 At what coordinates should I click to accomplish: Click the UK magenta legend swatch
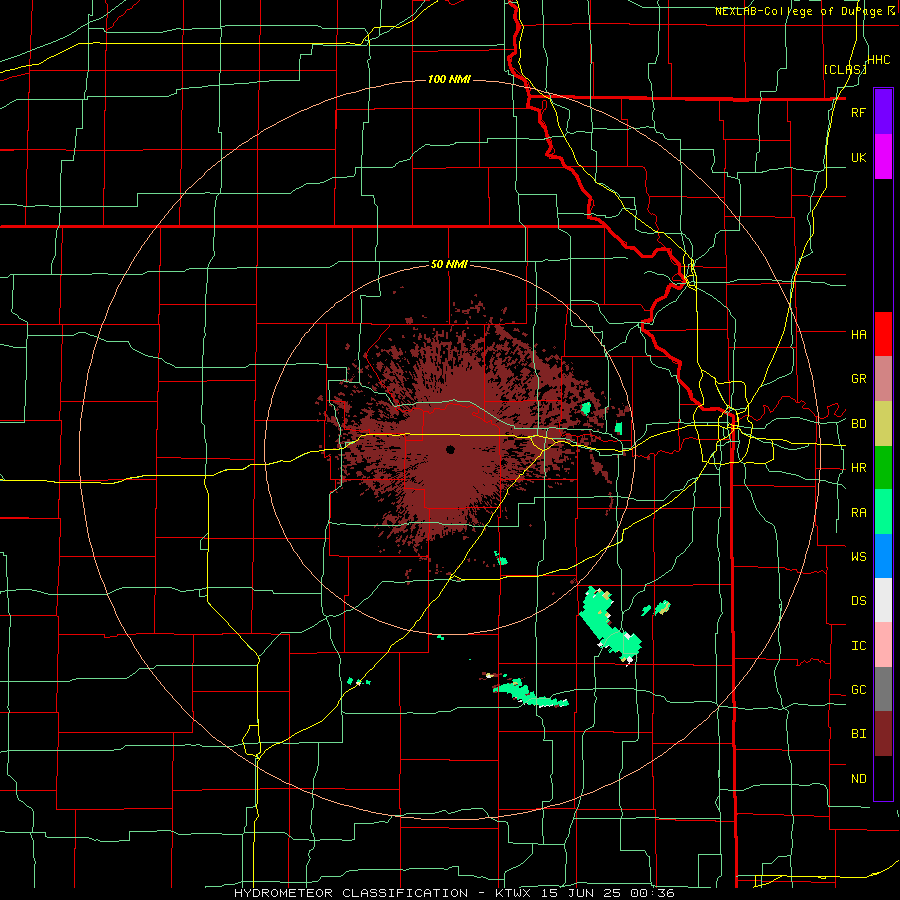coord(883,157)
